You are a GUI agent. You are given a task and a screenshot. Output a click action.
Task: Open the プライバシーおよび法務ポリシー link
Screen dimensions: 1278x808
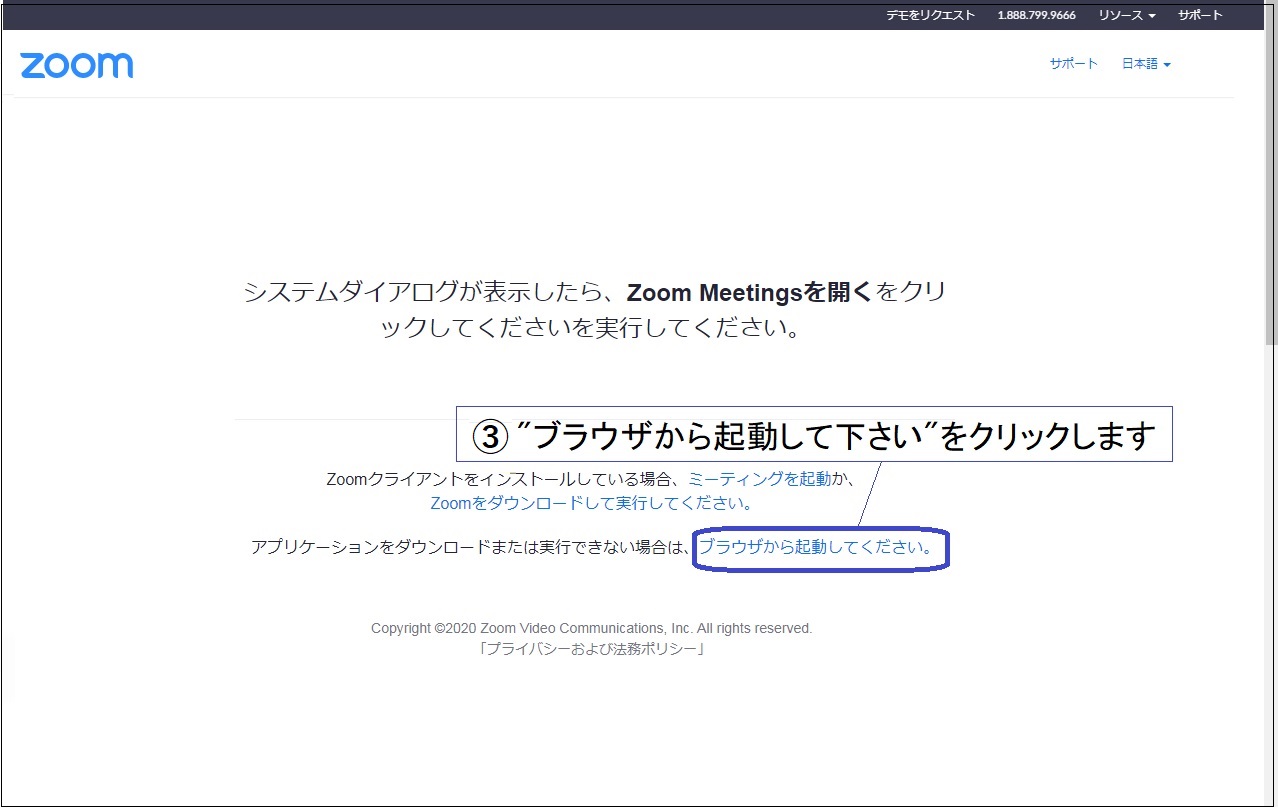point(592,649)
